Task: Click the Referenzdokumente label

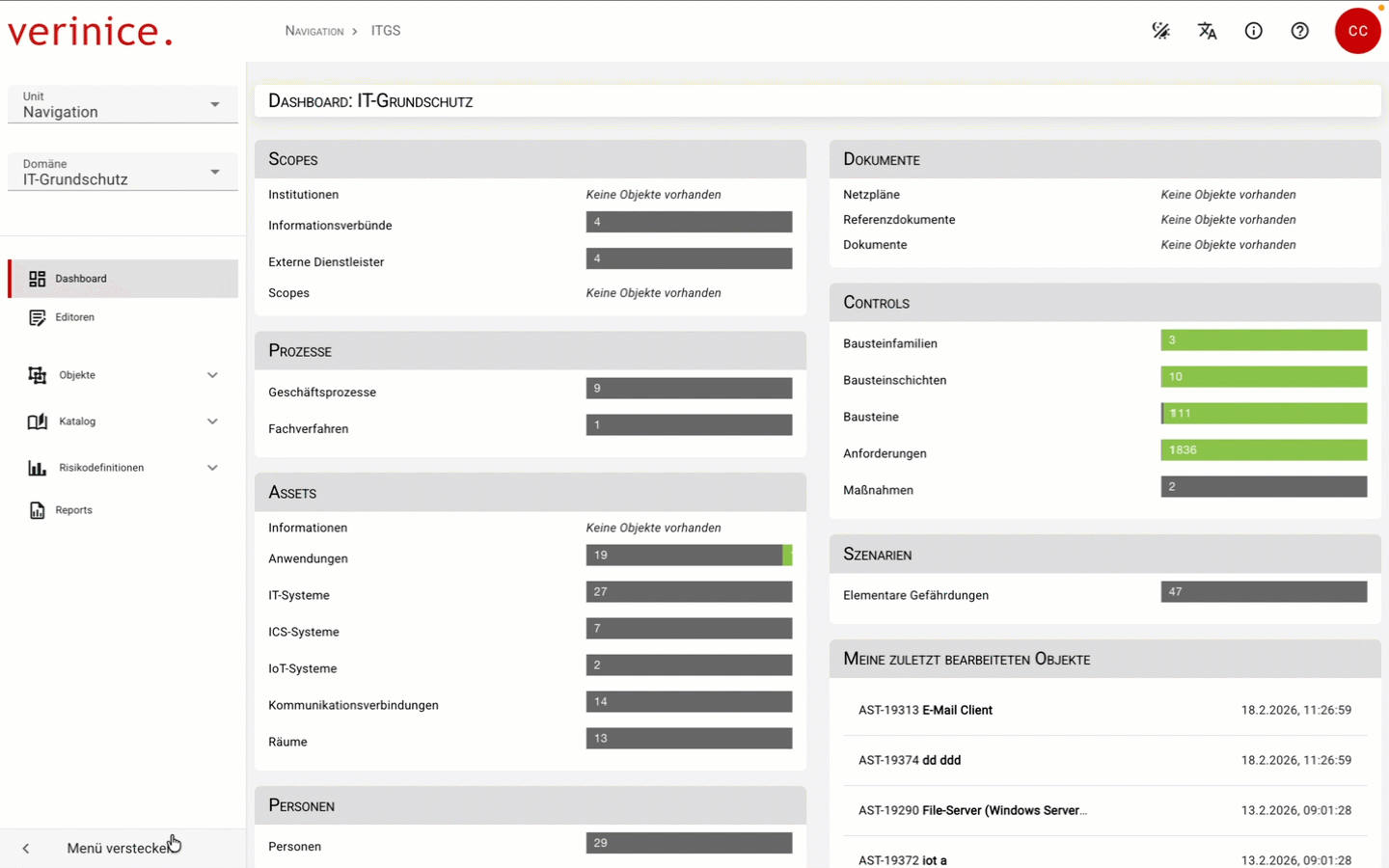Action: pyautogui.click(x=899, y=220)
